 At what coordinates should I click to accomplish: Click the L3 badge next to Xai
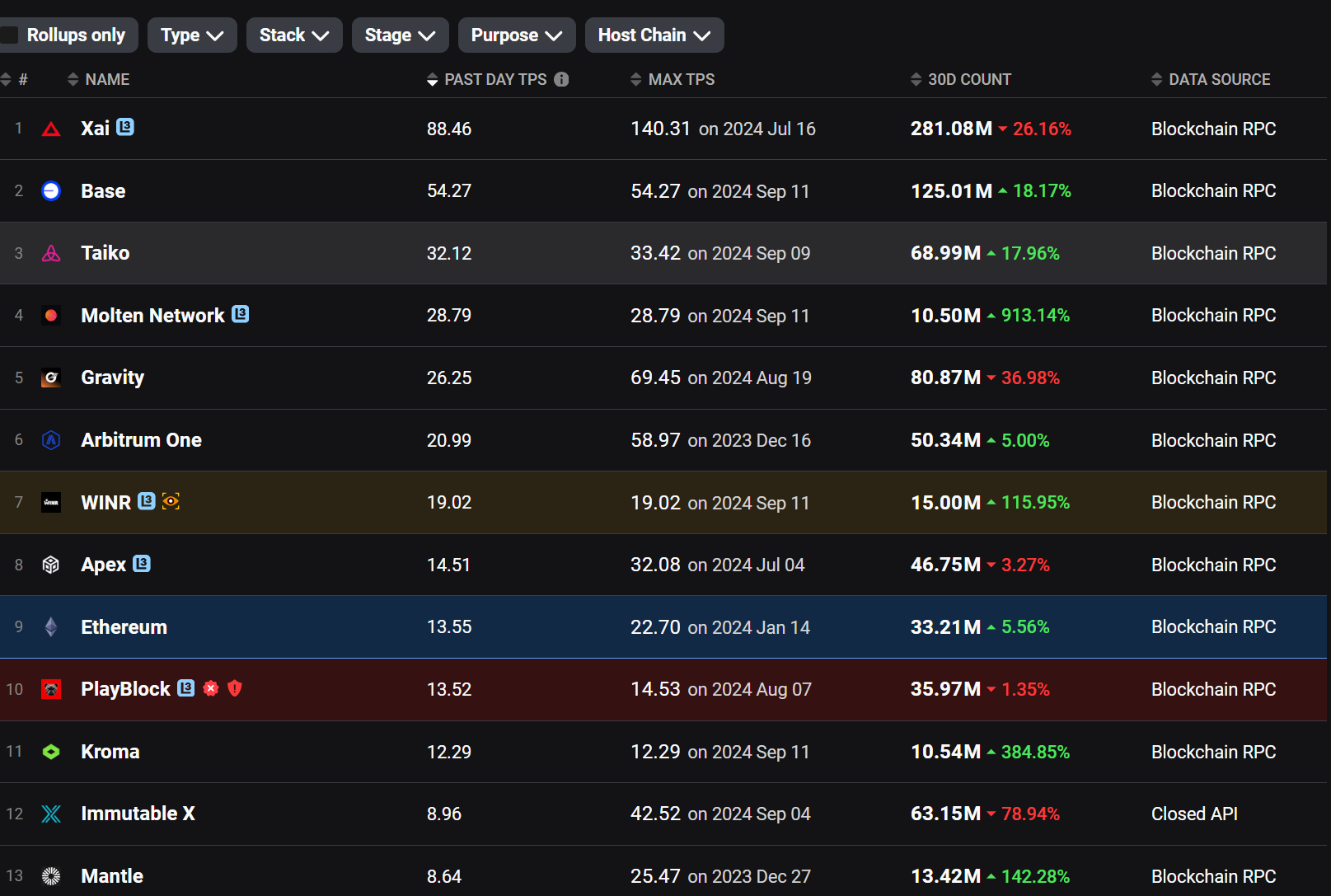point(125,127)
